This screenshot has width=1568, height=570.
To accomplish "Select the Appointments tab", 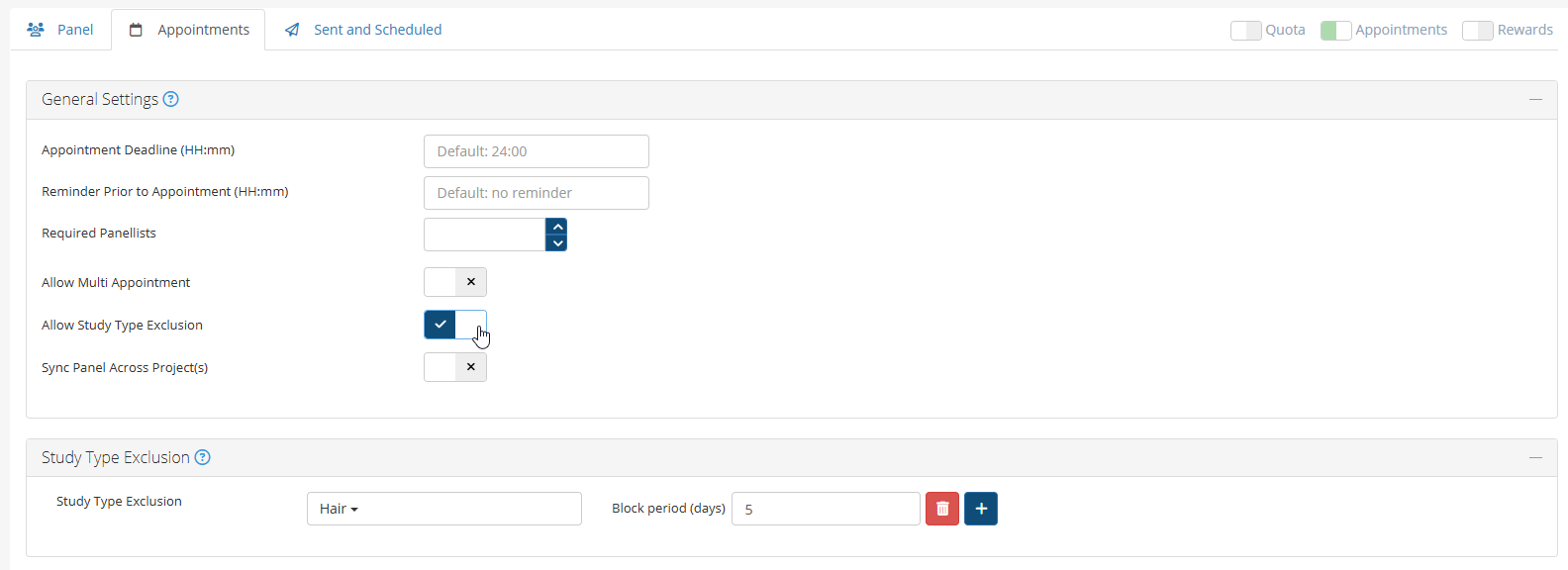I will pyautogui.click(x=189, y=30).
